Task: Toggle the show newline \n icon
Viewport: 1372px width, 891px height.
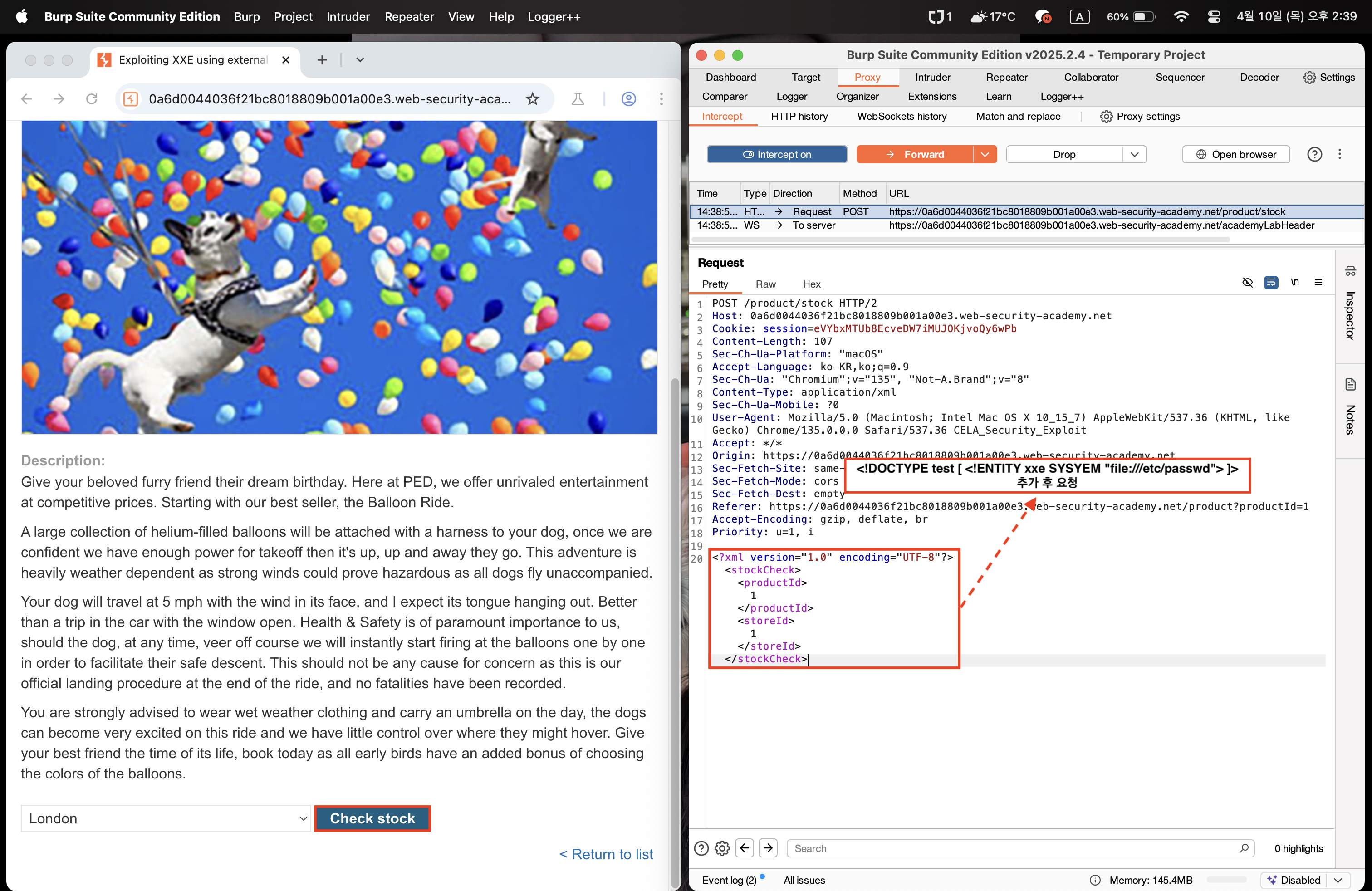Action: (1295, 282)
